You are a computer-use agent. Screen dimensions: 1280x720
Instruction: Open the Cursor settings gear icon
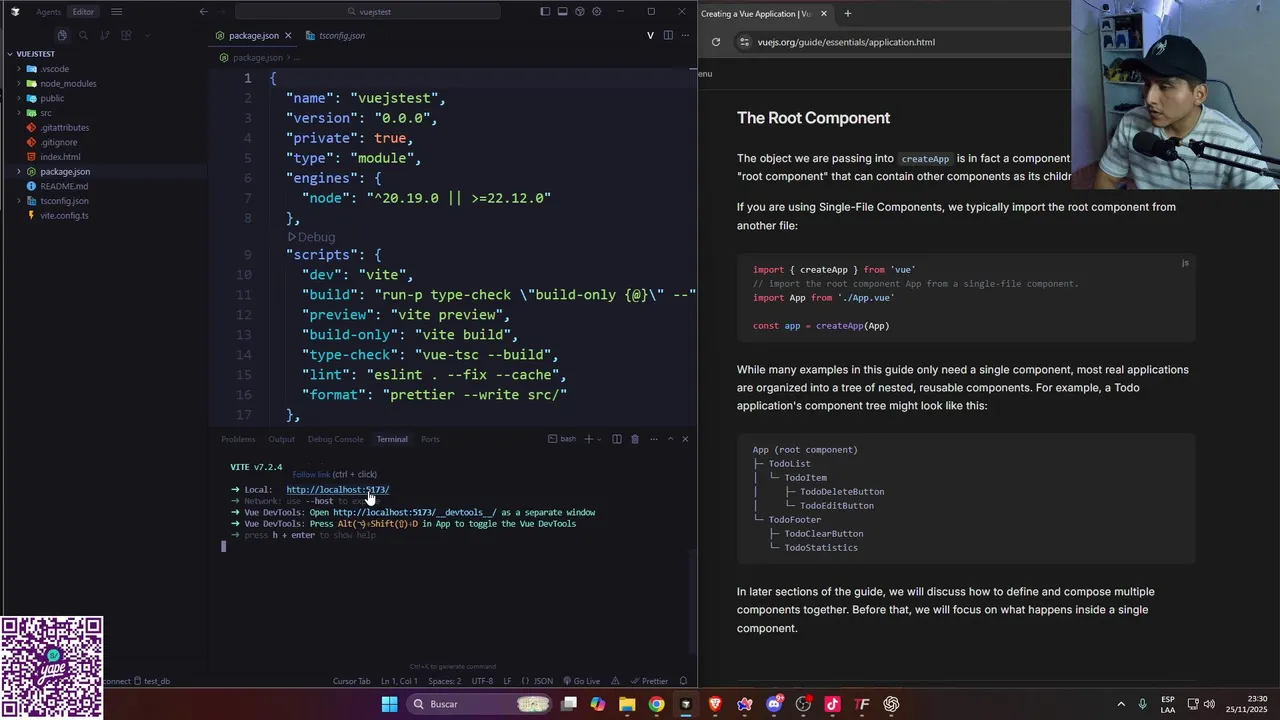pyautogui.click(x=596, y=12)
